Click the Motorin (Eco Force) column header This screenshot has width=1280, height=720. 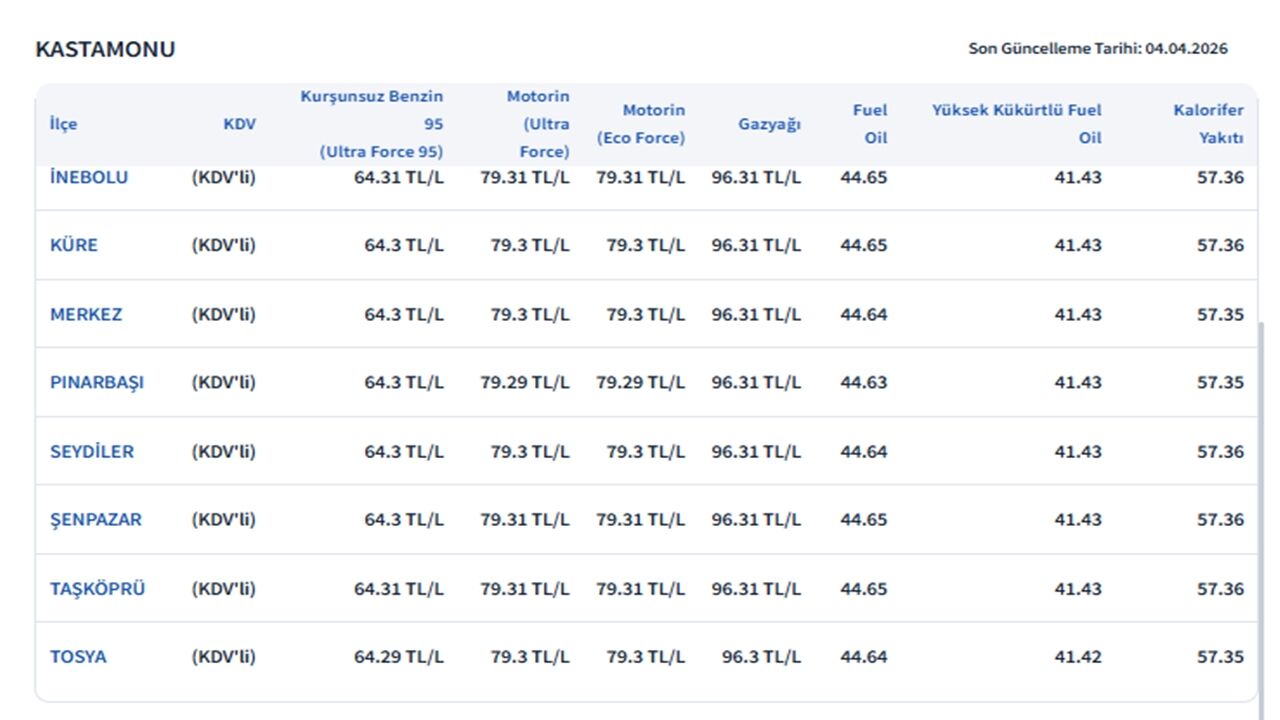click(x=641, y=124)
